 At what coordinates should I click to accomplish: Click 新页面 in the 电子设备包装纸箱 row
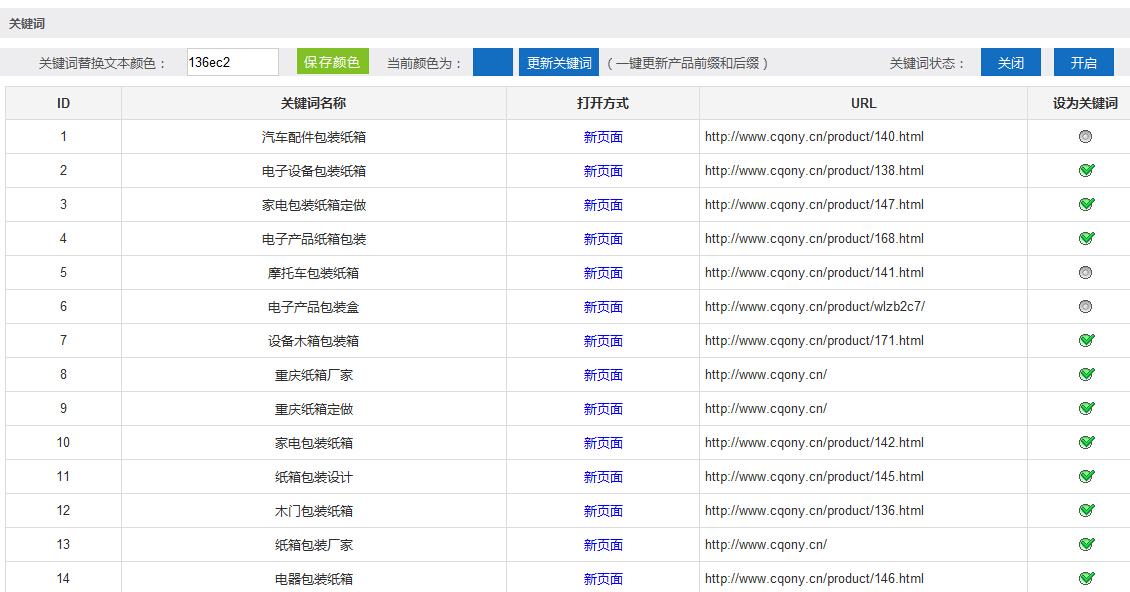[603, 171]
